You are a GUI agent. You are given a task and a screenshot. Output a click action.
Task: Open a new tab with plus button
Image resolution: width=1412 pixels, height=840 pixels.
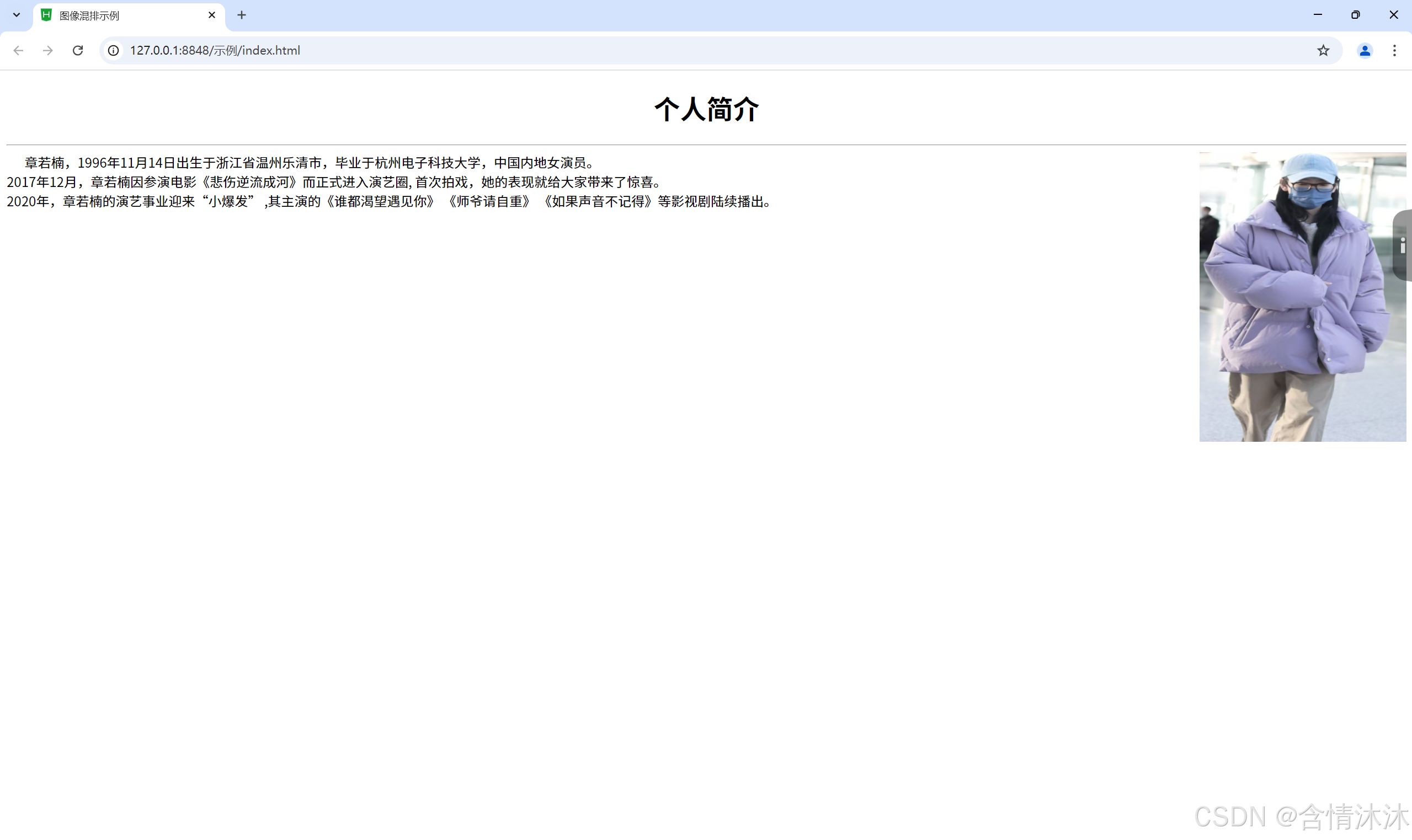pyautogui.click(x=242, y=15)
